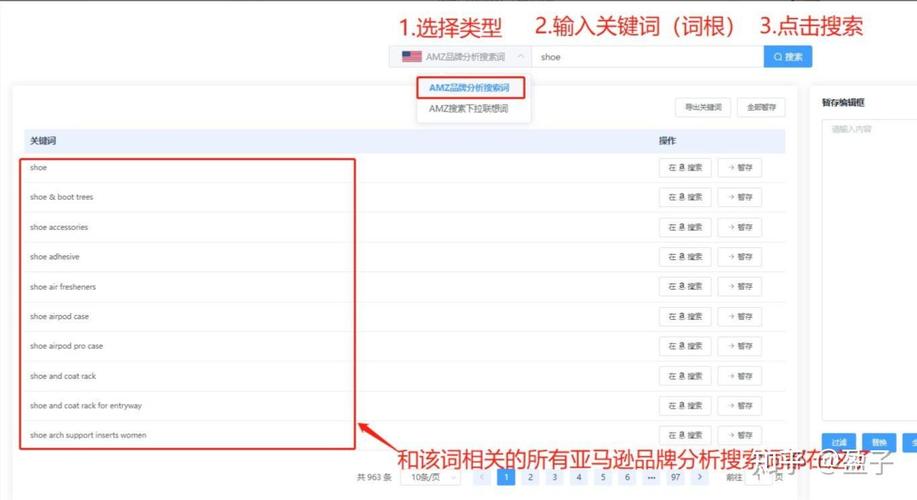This screenshot has height=500, width=917.
Task: Click the keyword input field containing shoe
Action: coord(647,57)
